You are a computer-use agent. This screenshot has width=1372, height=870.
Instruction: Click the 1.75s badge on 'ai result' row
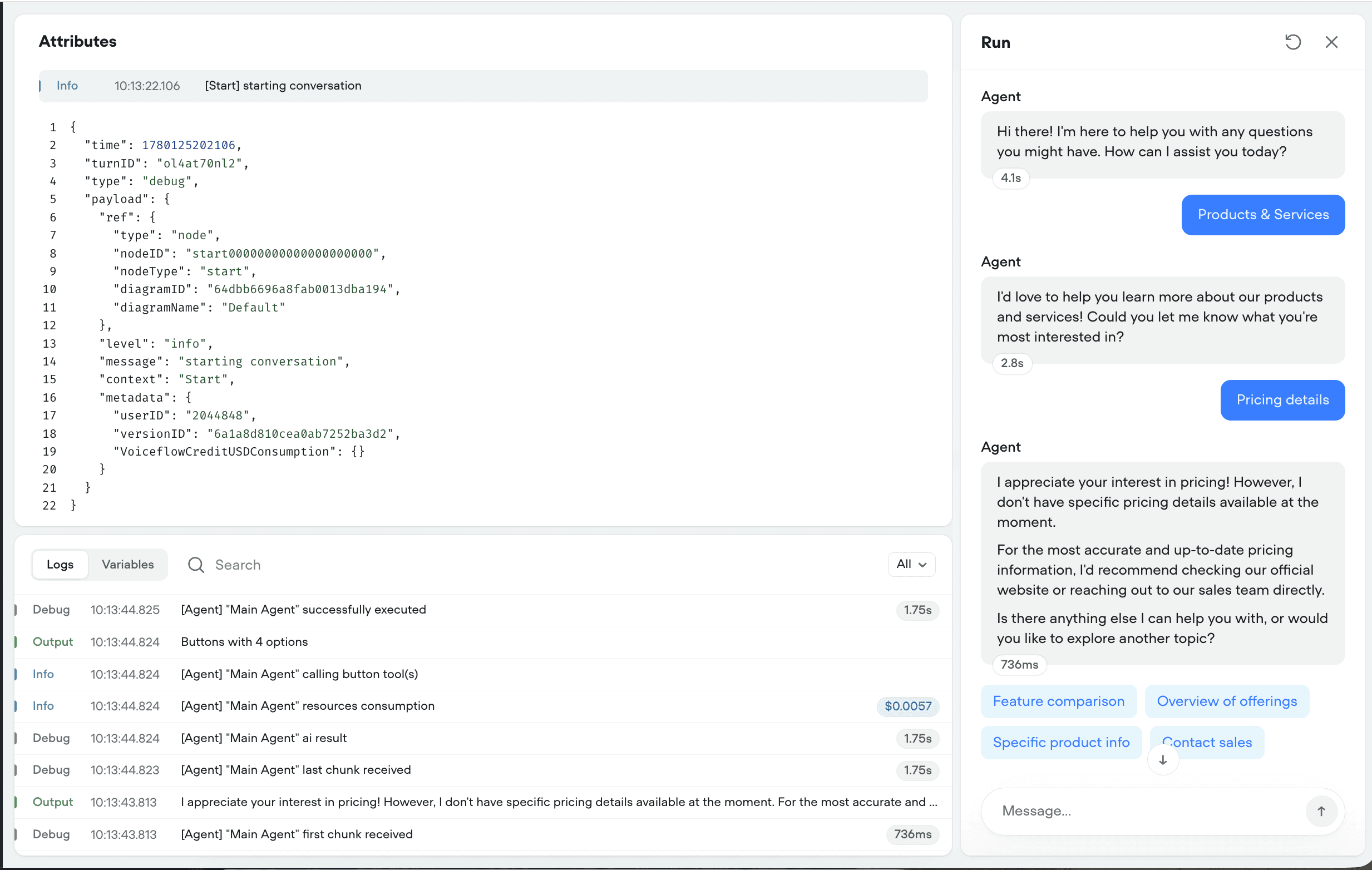click(x=917, y=739)
